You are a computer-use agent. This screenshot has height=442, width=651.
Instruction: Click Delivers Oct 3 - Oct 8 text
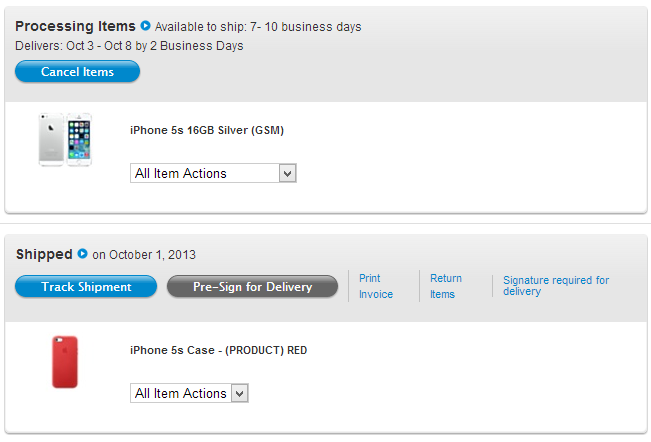(129, 46)
